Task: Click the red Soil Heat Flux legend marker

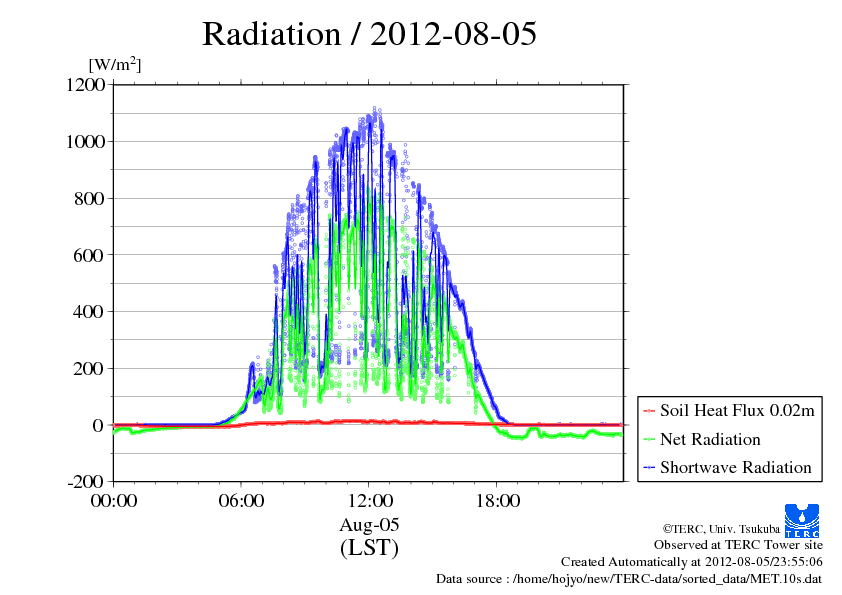Action: (x=649, y=411)
